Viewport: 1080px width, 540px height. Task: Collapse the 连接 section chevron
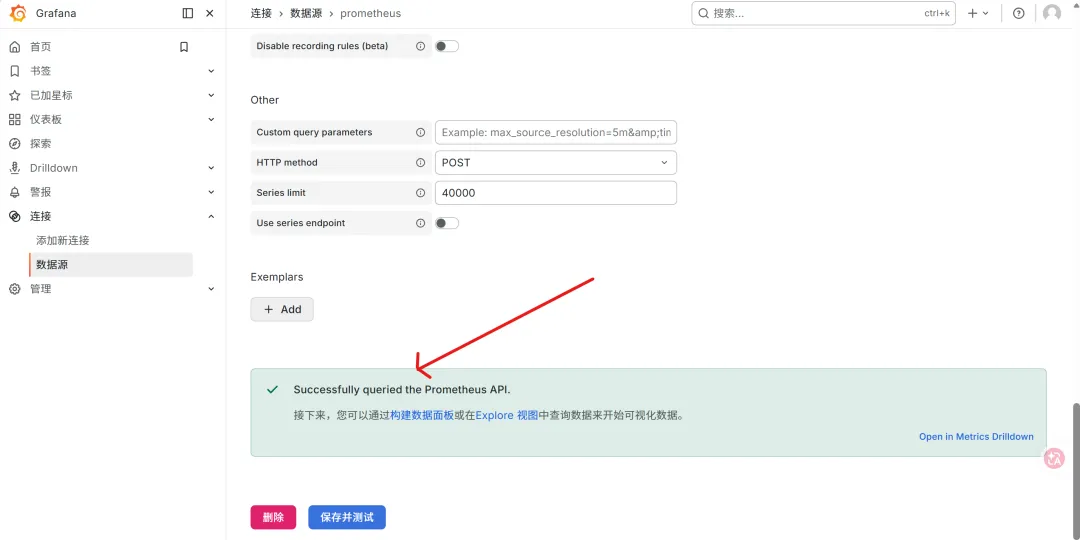coord(211,216)
